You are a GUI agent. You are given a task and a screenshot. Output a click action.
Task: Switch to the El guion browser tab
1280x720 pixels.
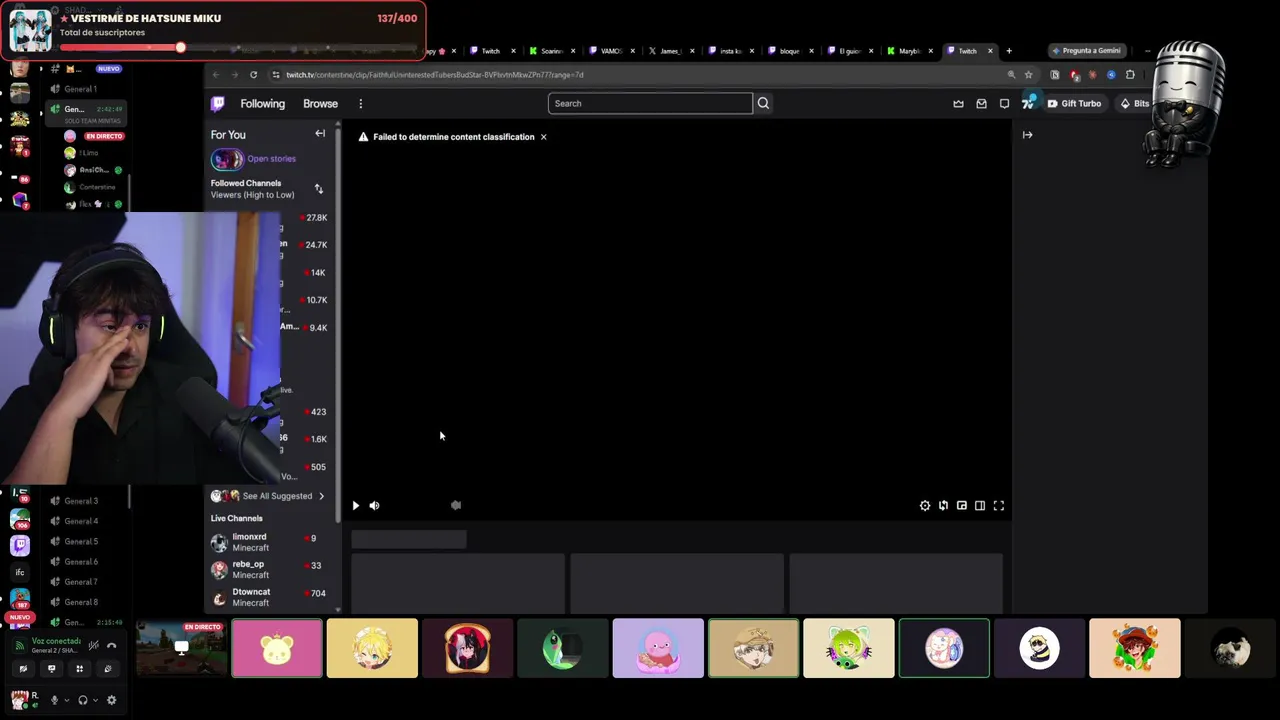[x=850, y=51]
